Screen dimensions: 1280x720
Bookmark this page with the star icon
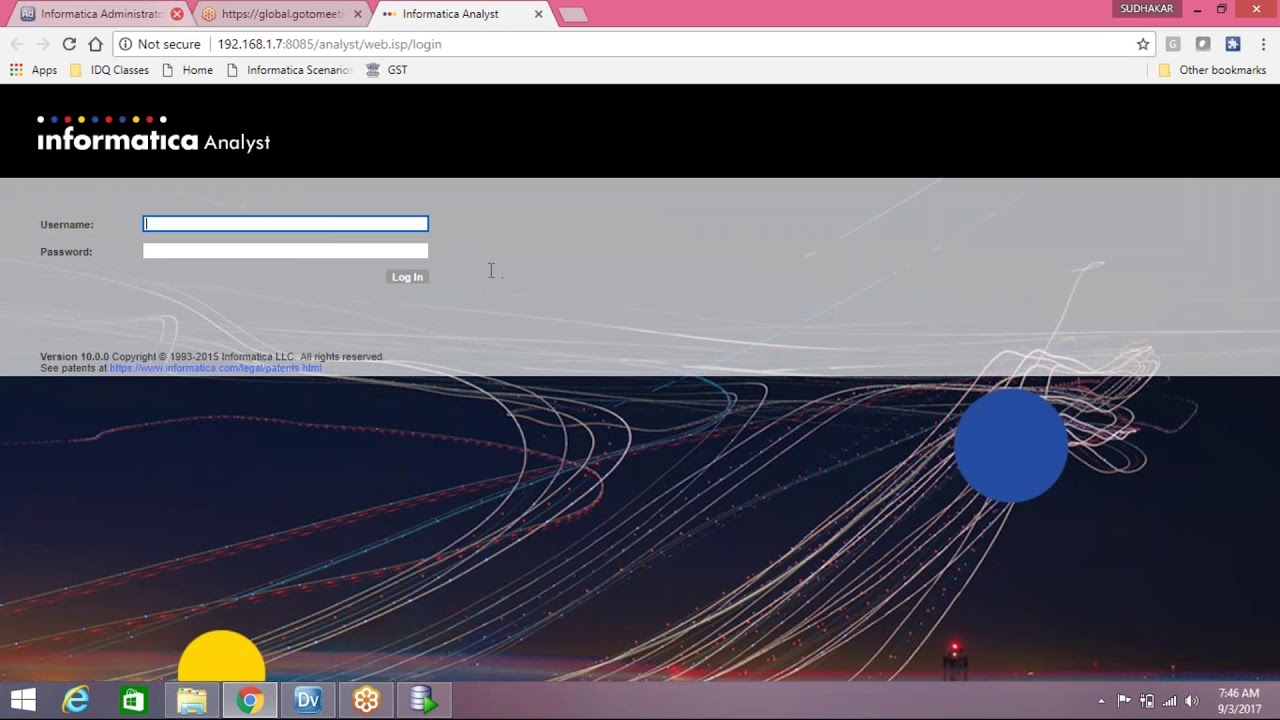tap(1143, 44)
